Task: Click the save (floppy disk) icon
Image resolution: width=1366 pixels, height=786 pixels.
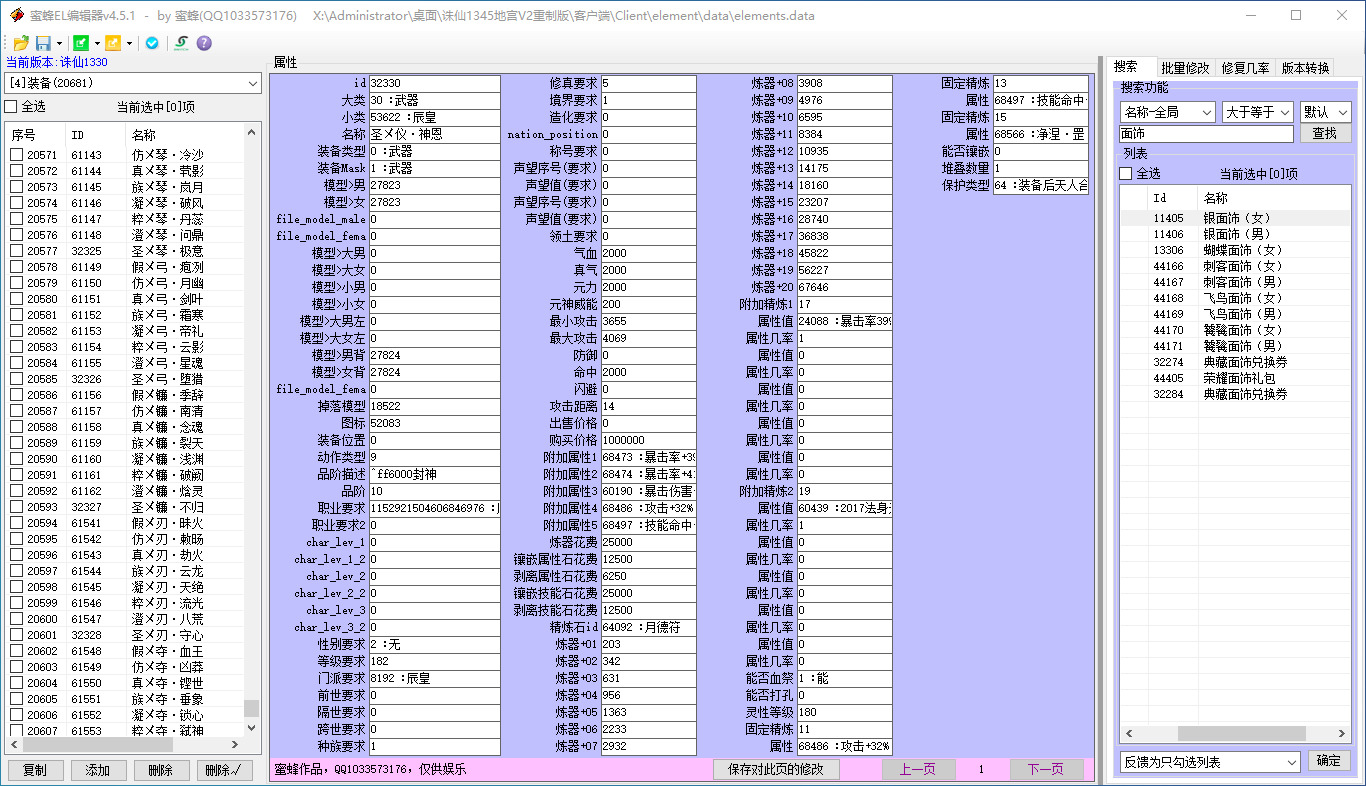Action: pos(43,43)
